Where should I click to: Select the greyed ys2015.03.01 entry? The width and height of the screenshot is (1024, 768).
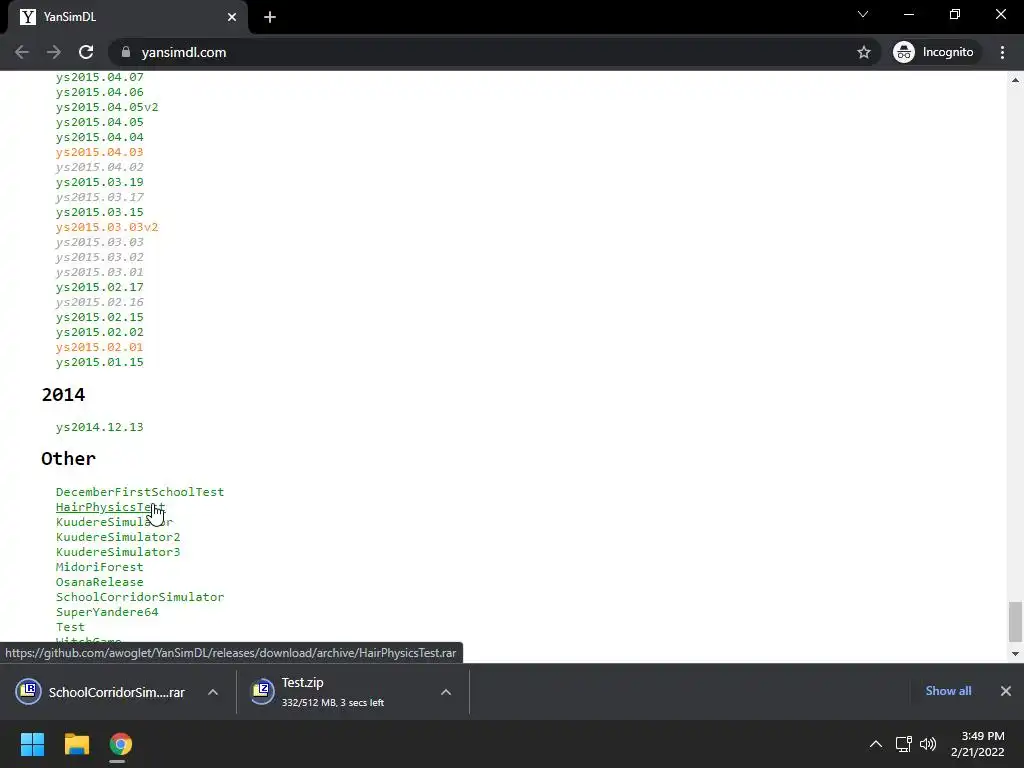99,272
